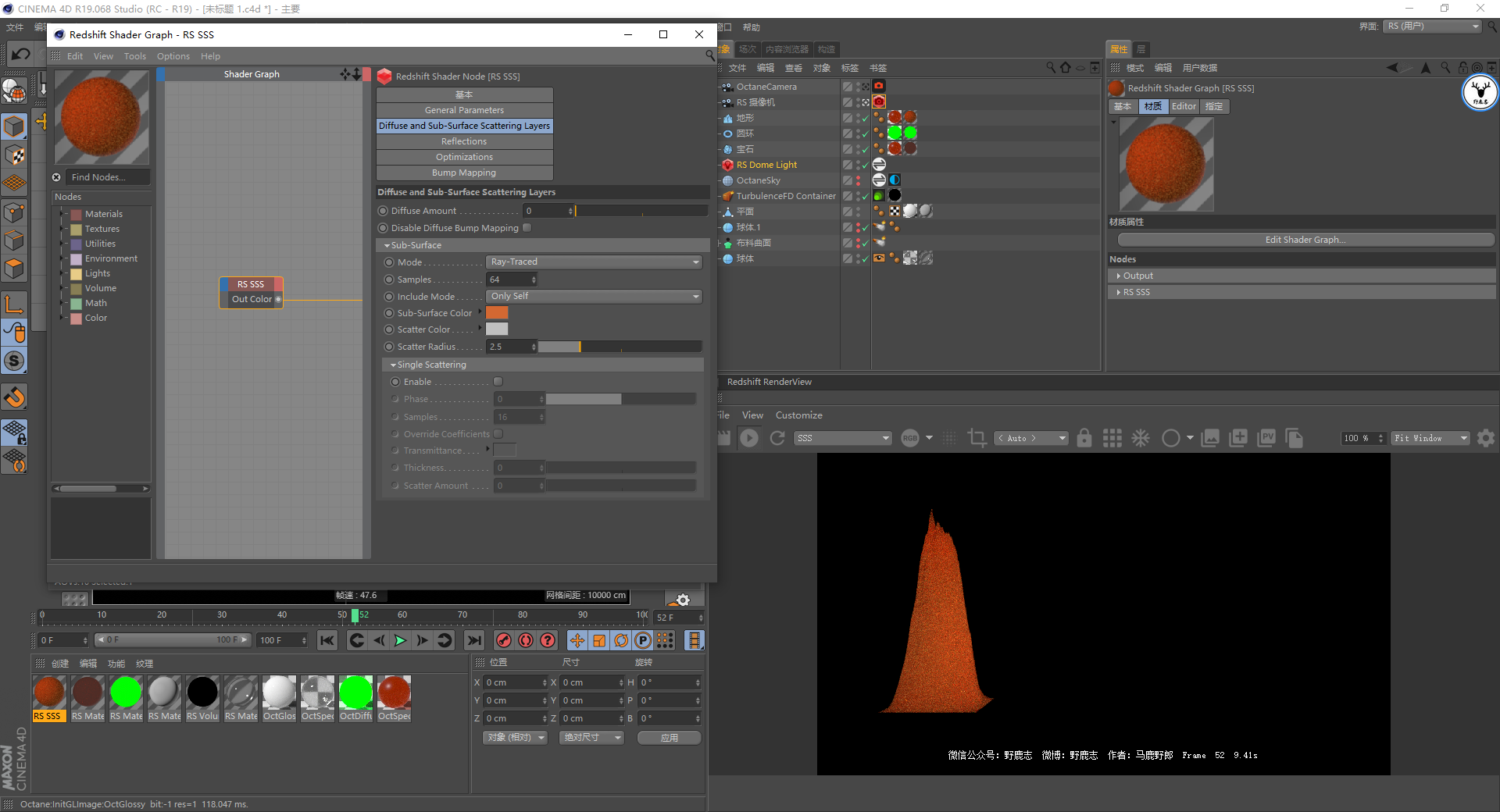The width and height of the screenshot is (1500, 812).
Task: Click the refresh render icon in RenderView
Action: pos(777,438)
